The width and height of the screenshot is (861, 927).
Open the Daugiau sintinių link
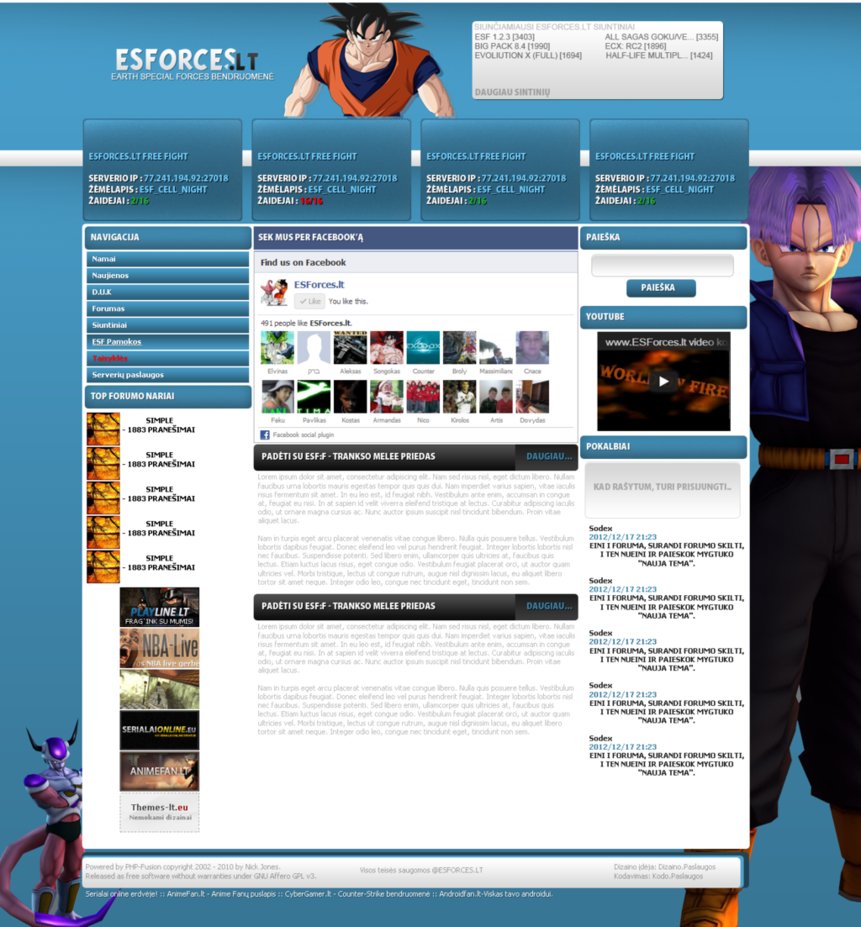(512, 92)
